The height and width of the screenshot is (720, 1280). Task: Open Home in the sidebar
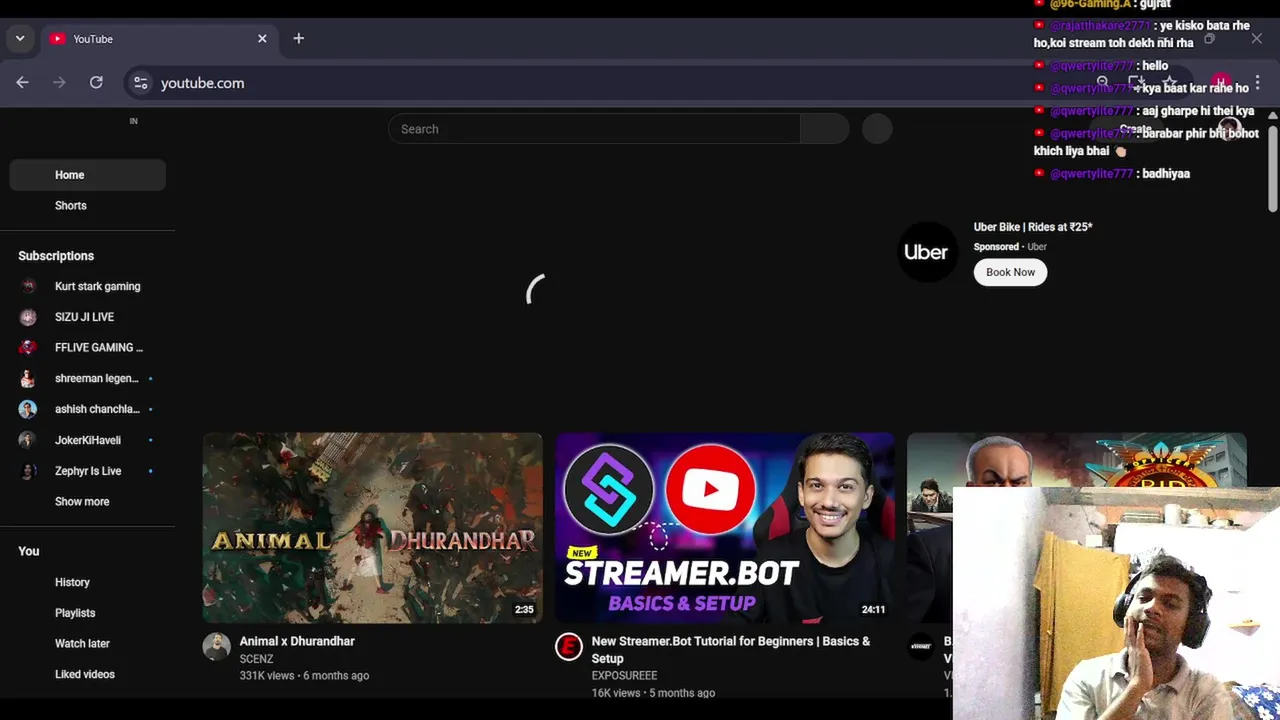pos(88,175)
